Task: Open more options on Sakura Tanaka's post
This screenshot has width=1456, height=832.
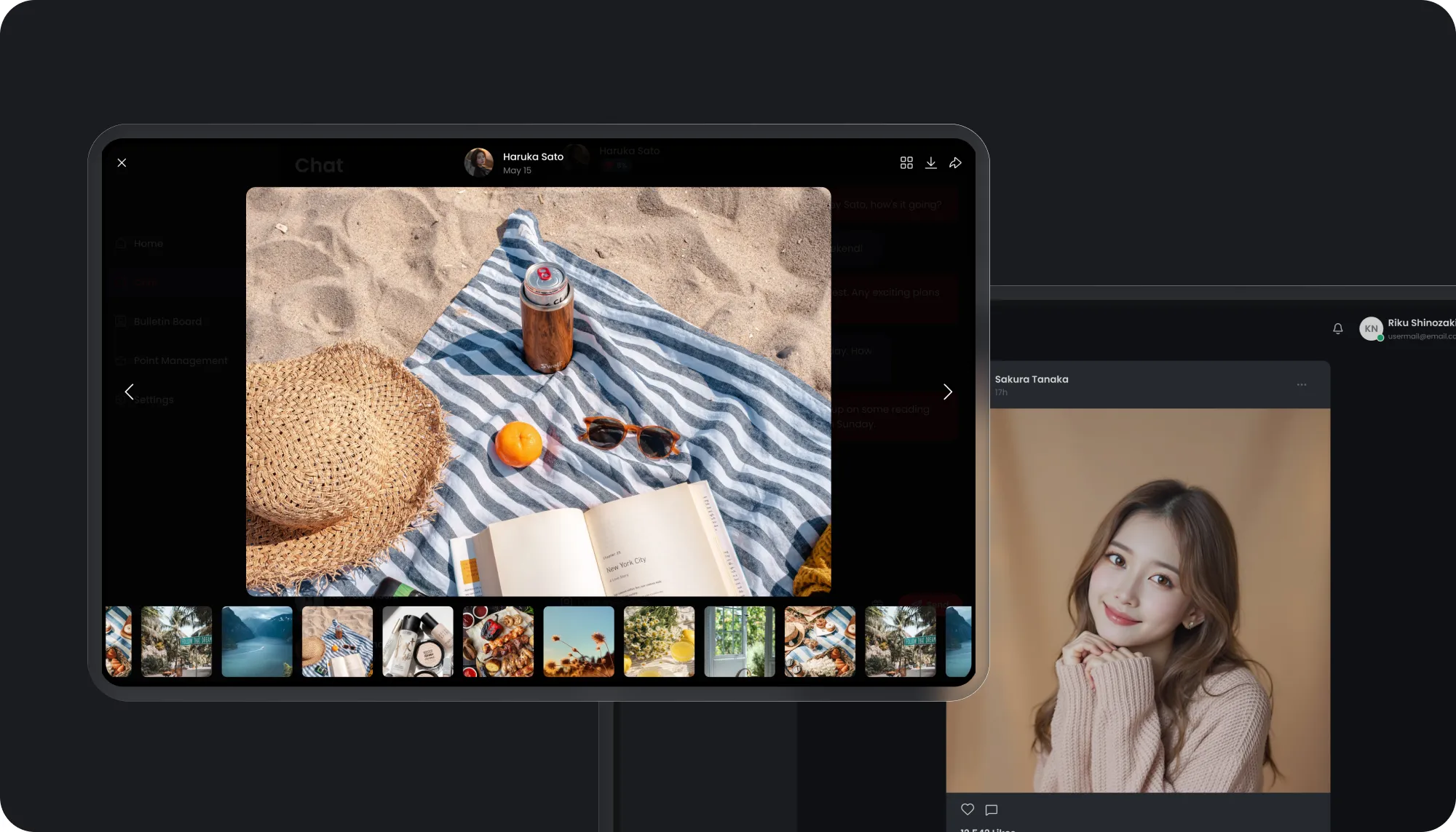Action: [x=1301, y=384]
